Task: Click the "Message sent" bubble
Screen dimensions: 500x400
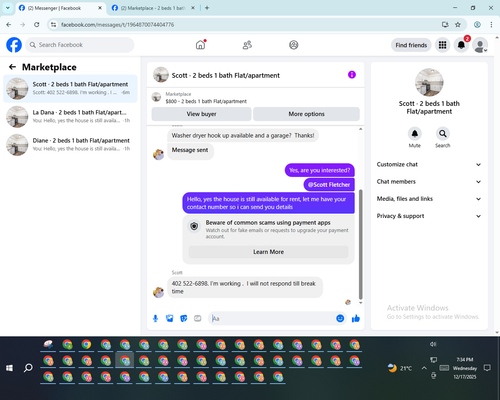Action: (x=190, y=150)
